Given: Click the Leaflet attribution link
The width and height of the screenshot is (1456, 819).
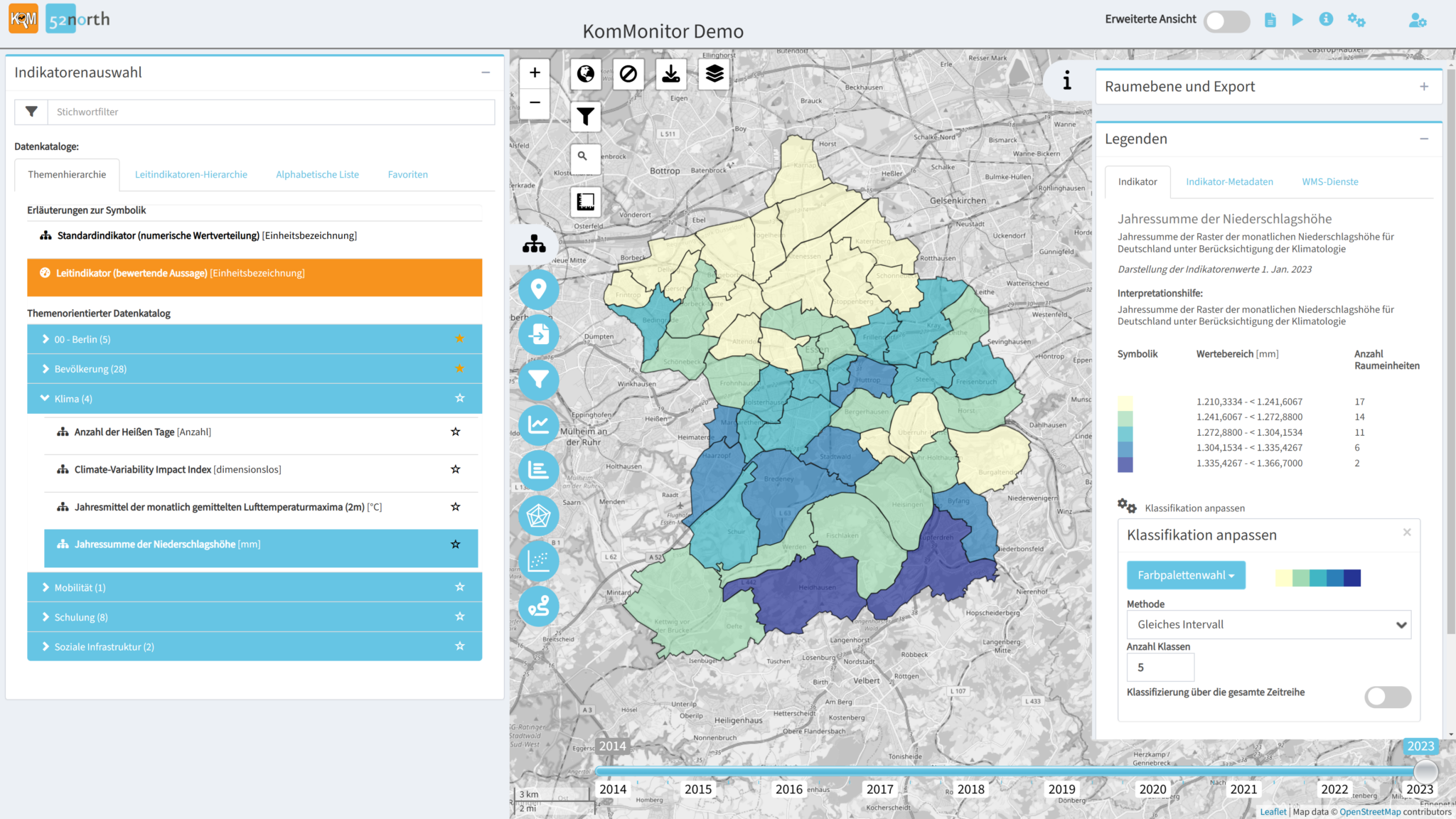Looking at the screenshot, I should 1273,812.
